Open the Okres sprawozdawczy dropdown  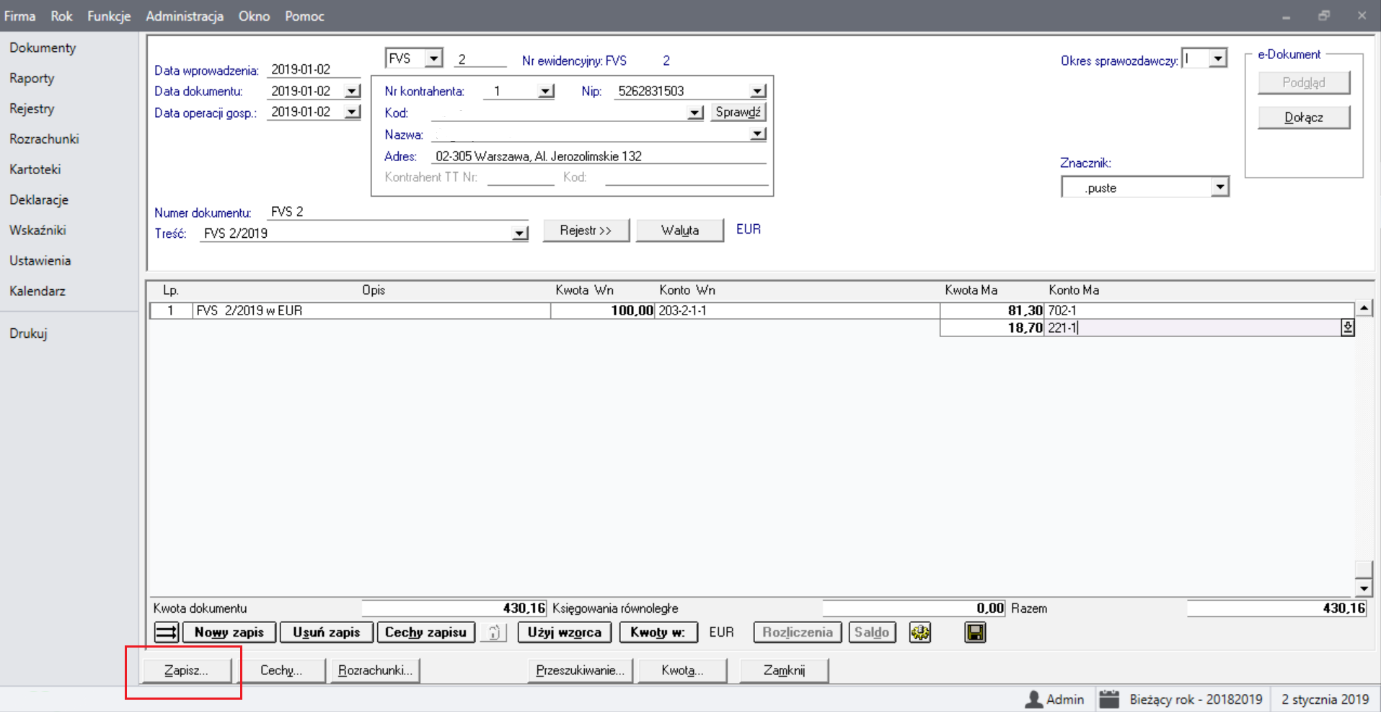[x=1218, y=59]
